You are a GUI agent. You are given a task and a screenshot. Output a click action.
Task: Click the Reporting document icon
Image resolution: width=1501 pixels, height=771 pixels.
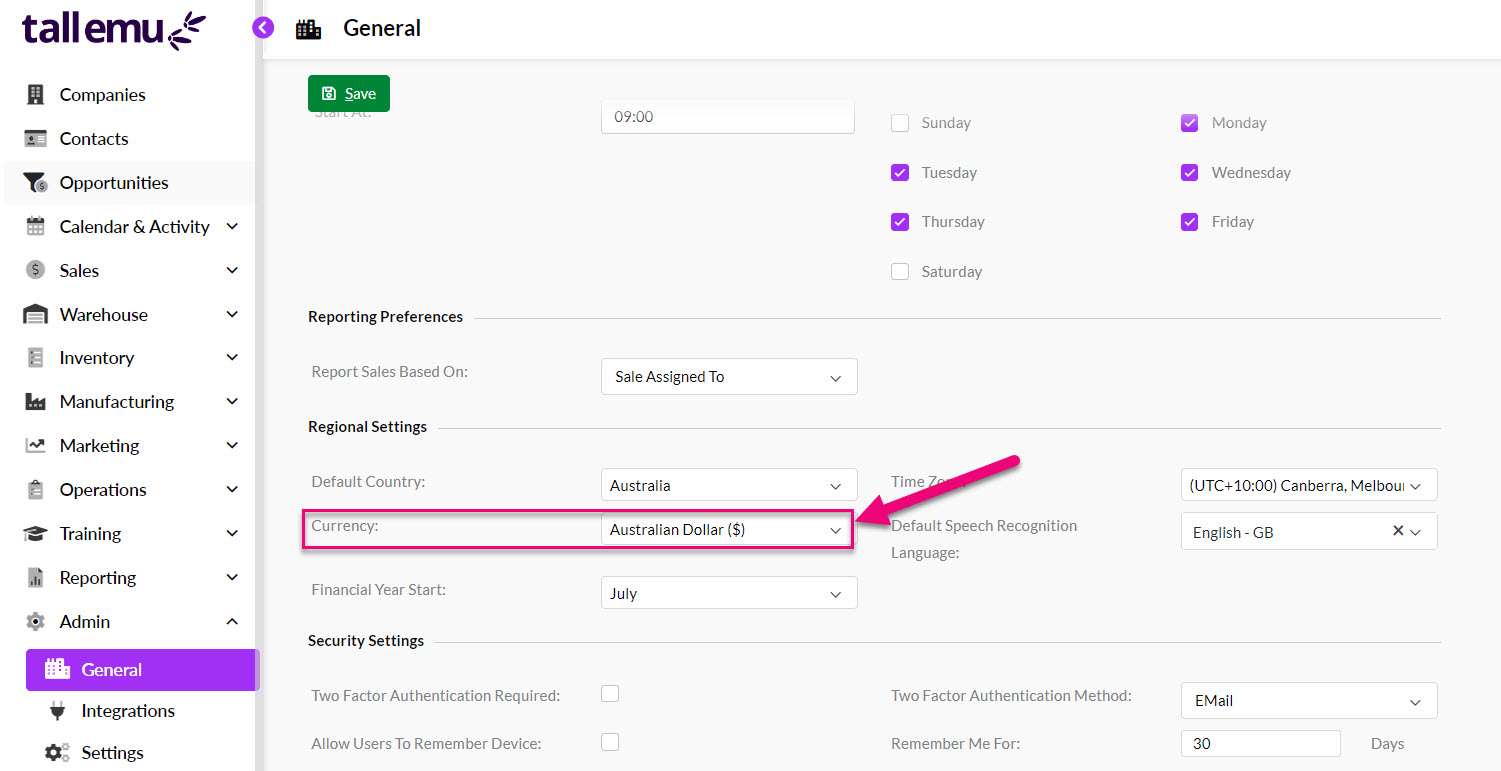[x=36, y=578]
